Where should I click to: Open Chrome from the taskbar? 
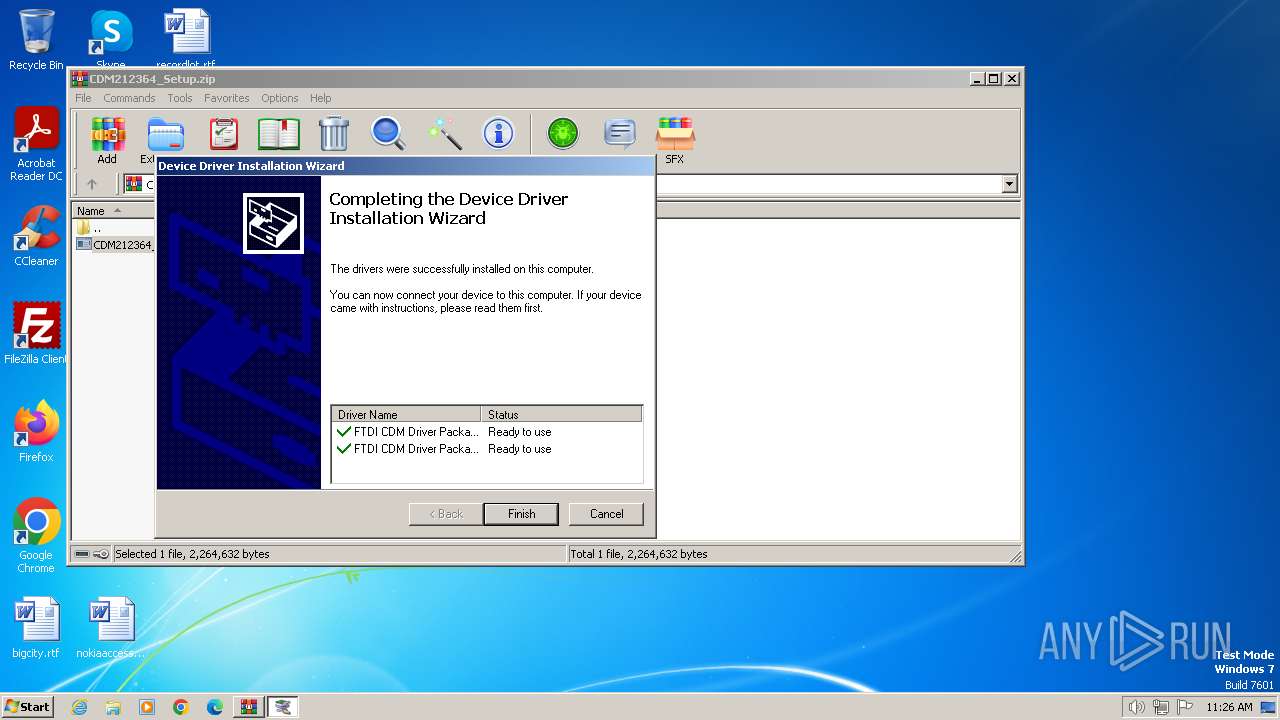[x=181, y=707]
